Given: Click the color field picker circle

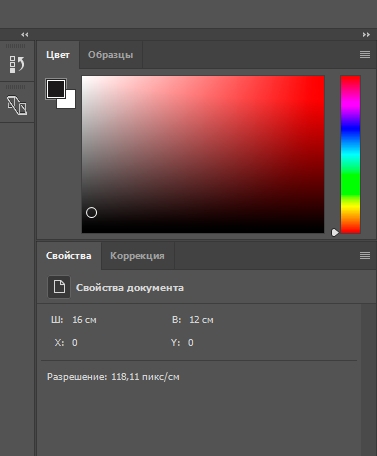Looking at the screenshot, I should tap(91, 212).
